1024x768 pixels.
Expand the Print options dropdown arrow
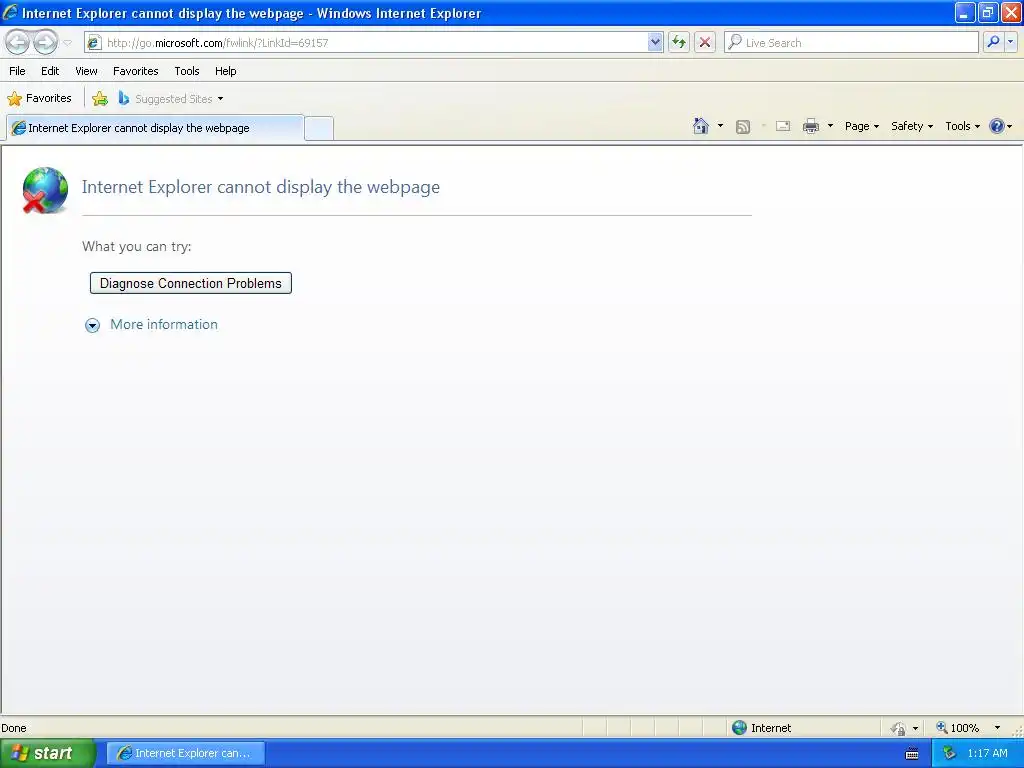830,126
